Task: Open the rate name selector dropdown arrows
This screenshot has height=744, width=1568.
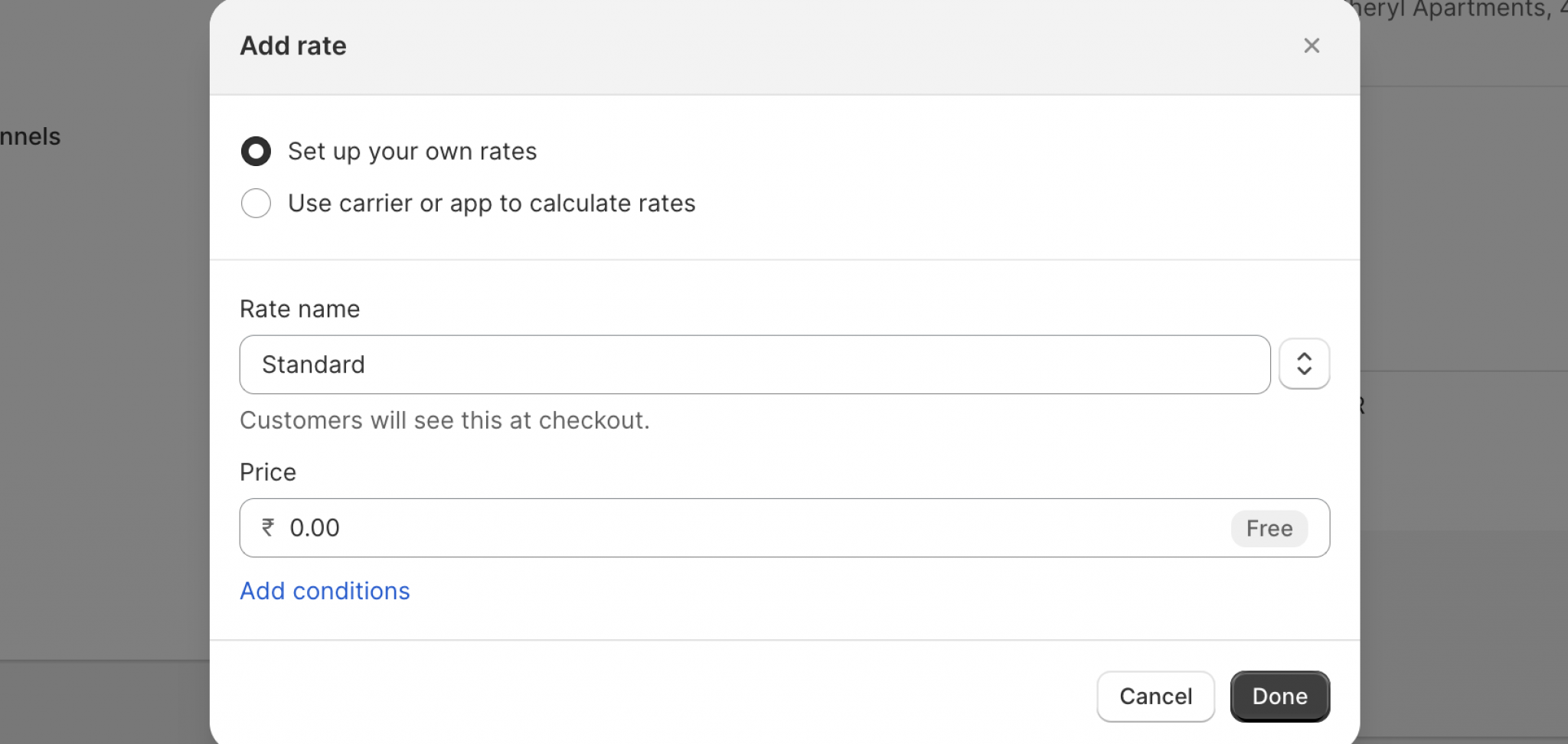Action: point(1304,364)
